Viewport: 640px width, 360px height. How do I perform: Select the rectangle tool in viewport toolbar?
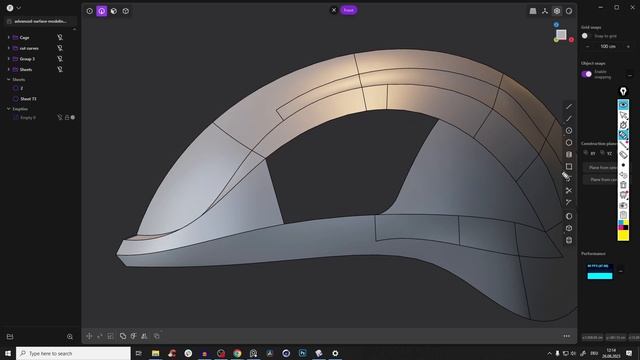coord(569,167)
